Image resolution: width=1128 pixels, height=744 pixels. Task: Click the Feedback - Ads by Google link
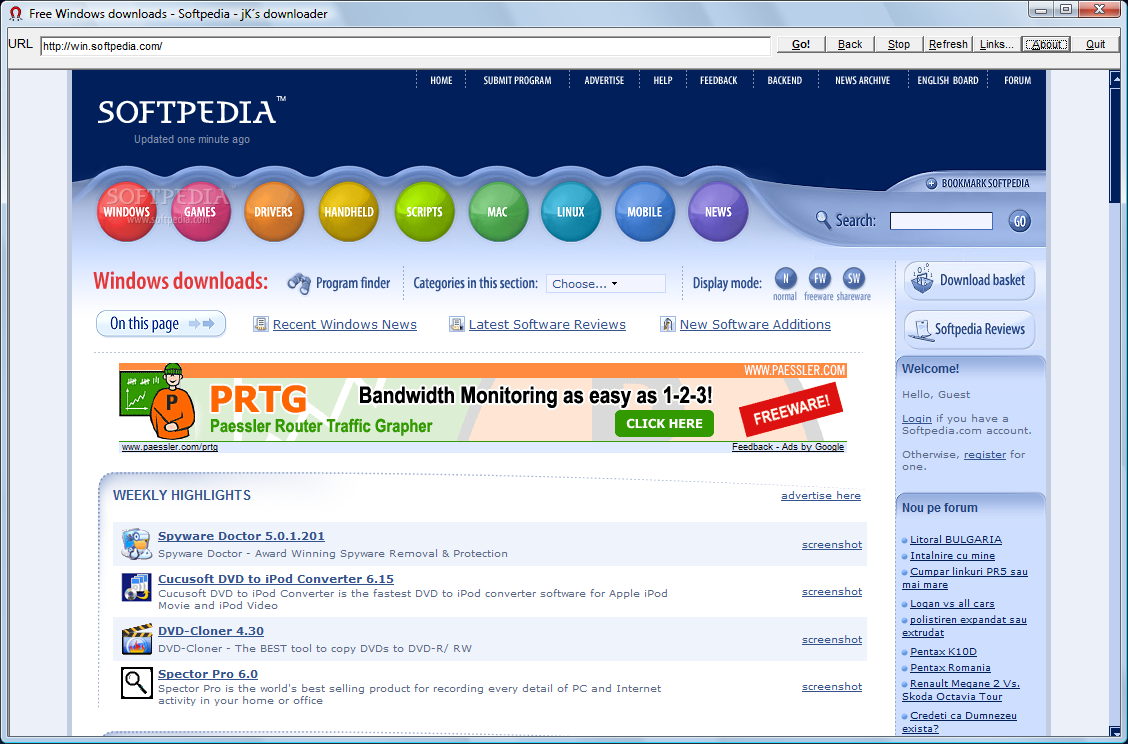tap(788, 447)
